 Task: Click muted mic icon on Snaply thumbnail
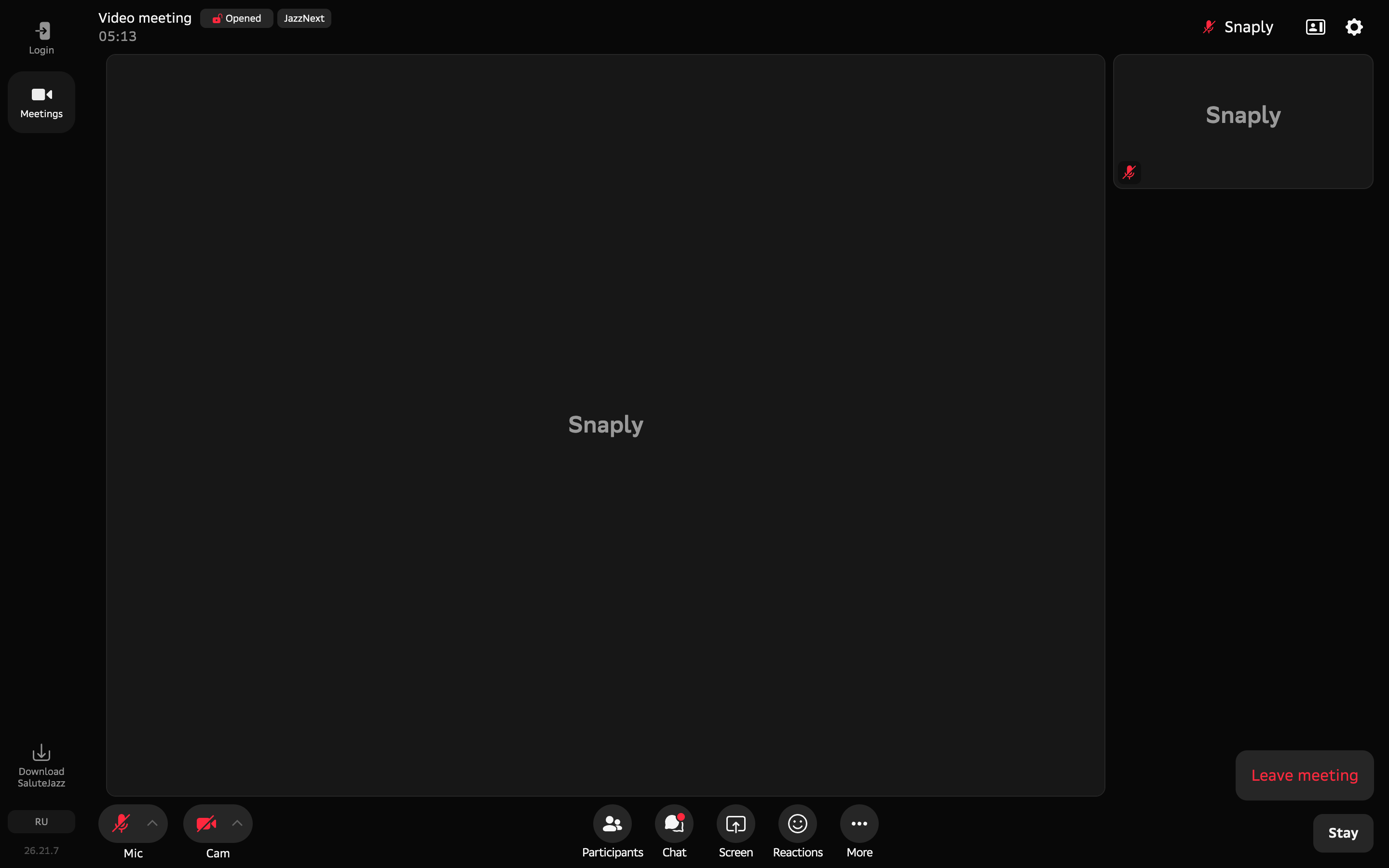[1129, 172]
